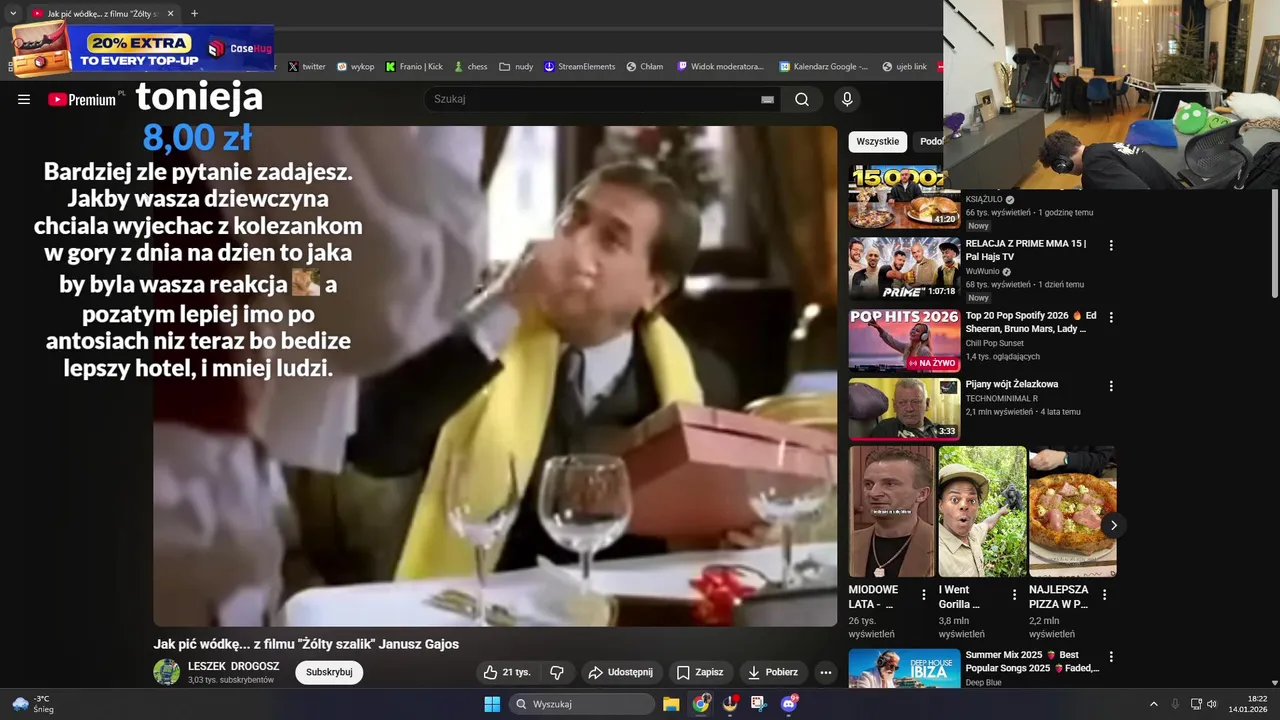Screen dimensions: 1280x720
Task: Open the YouTube hamburger guide menu
Action: click(24, 99)
